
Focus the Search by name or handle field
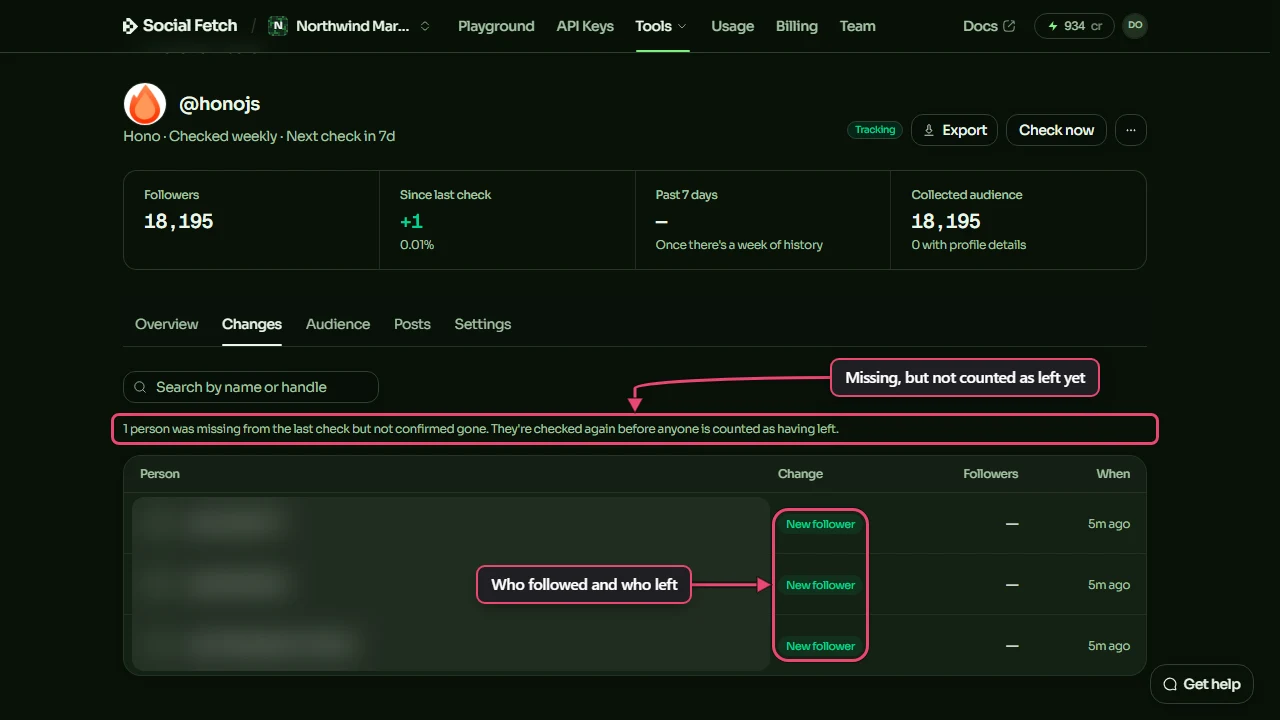click(251, 387)
